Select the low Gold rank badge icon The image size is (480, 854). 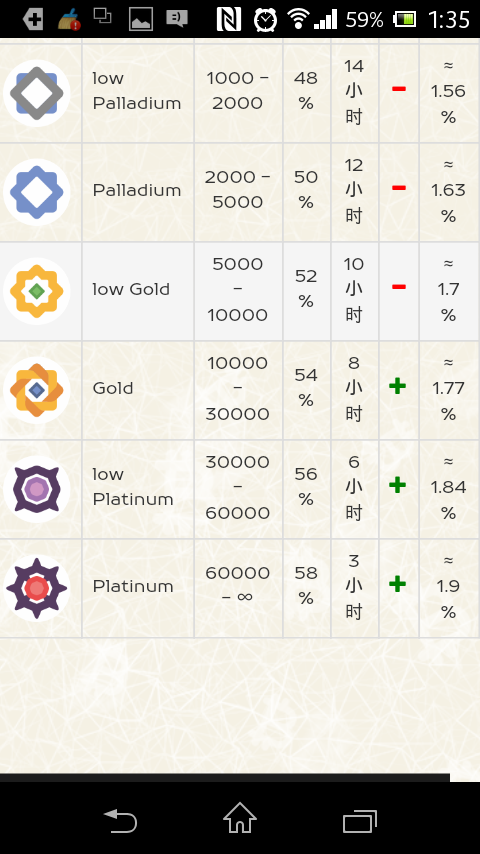[37, 291]
